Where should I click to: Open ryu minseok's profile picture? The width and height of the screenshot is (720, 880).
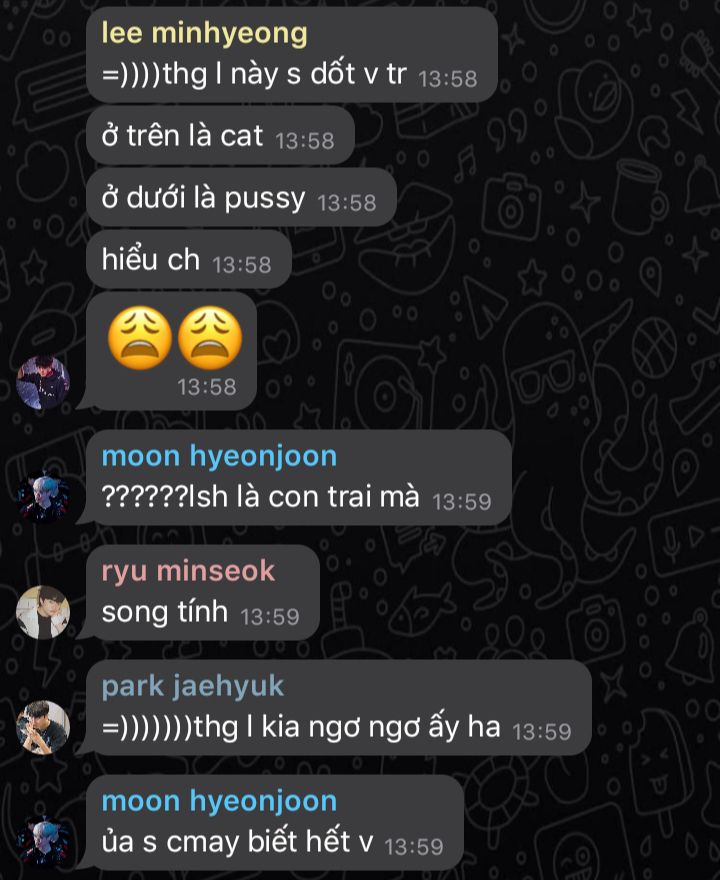pyautogui.click(x=43, y=612)
